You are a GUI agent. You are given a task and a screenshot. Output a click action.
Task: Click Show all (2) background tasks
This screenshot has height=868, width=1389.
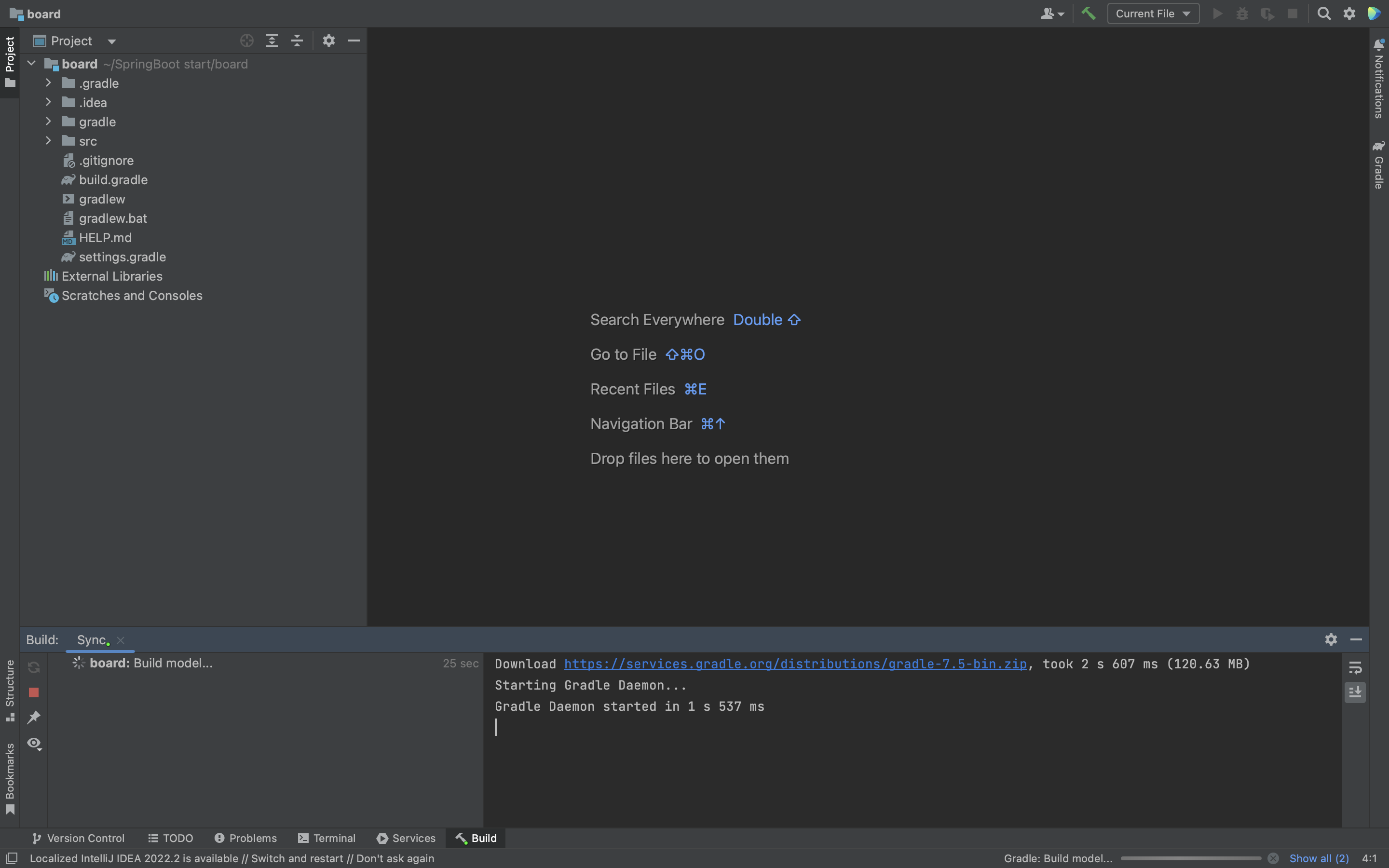[1319, 858]
